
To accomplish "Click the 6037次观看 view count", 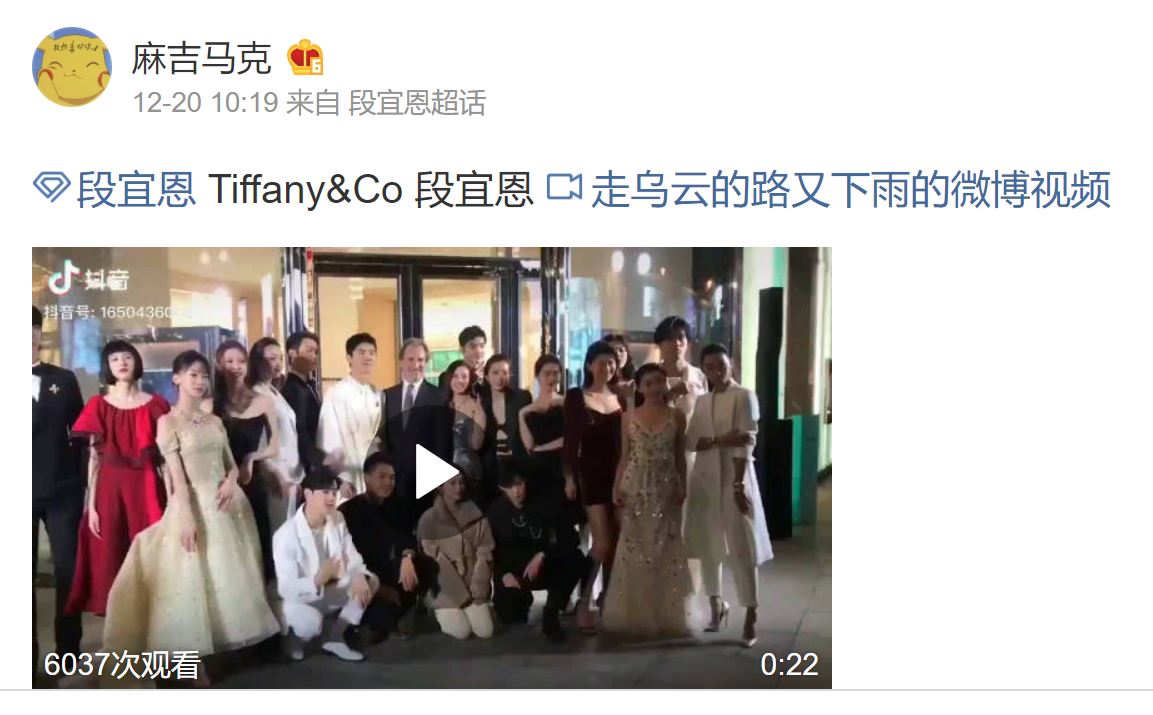I will pyautogui.click(x=122, y=664).
